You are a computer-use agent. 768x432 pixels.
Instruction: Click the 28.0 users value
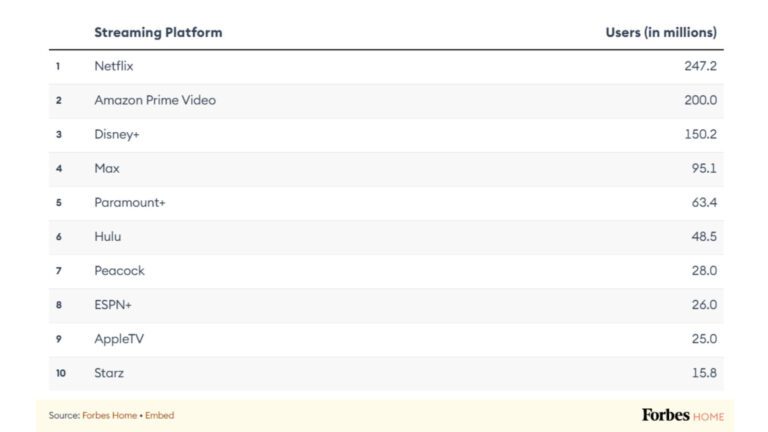point(704,271)
